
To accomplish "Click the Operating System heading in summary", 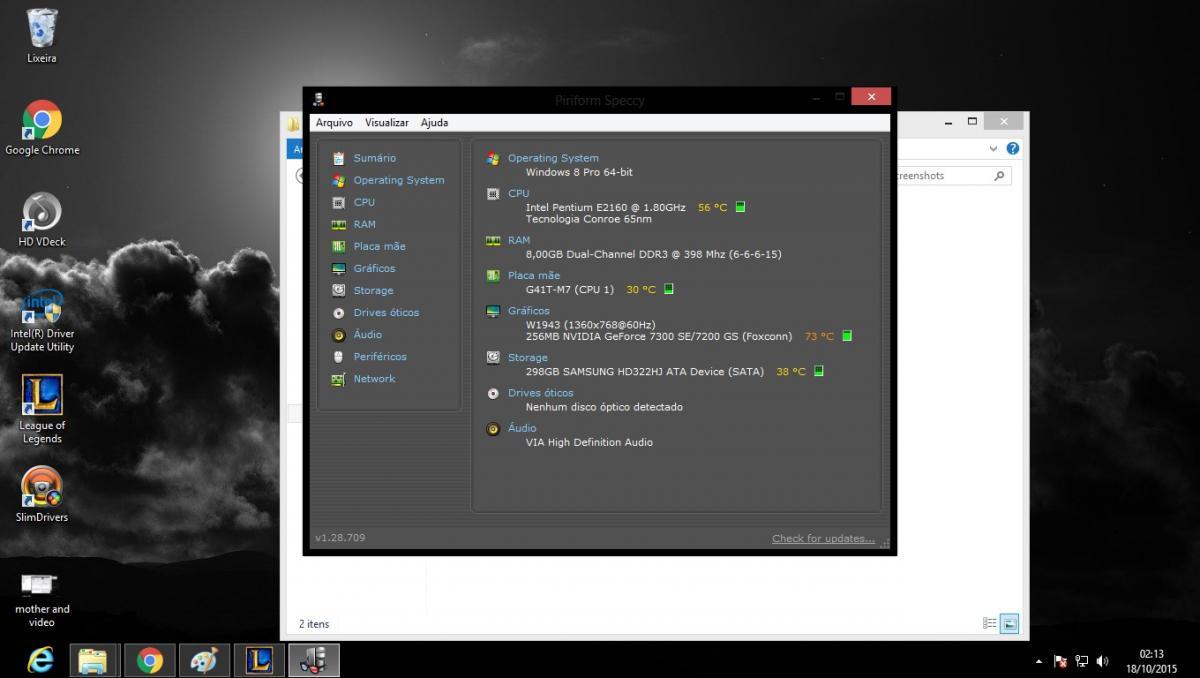I will (x=553, y=158).
